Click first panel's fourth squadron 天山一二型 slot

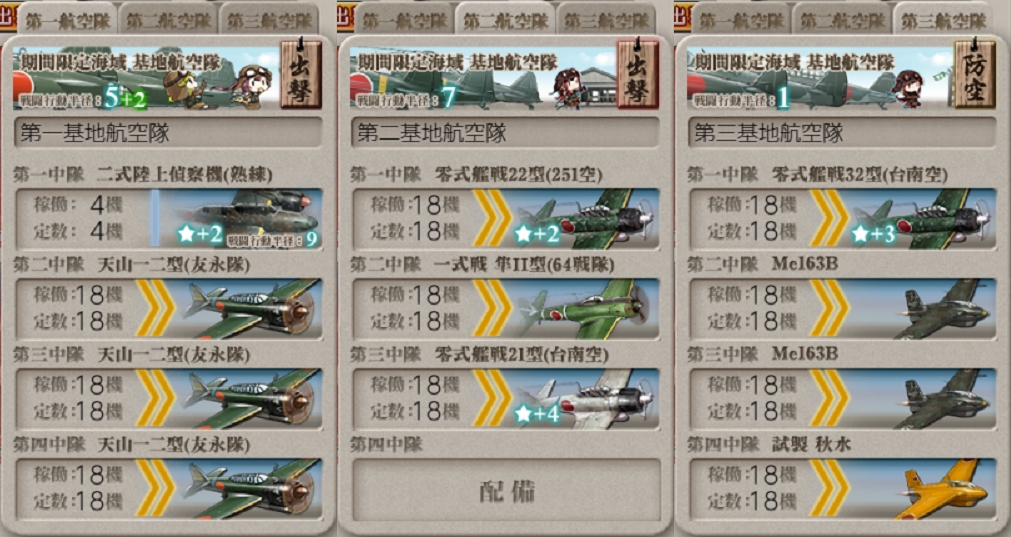(168, 489)
